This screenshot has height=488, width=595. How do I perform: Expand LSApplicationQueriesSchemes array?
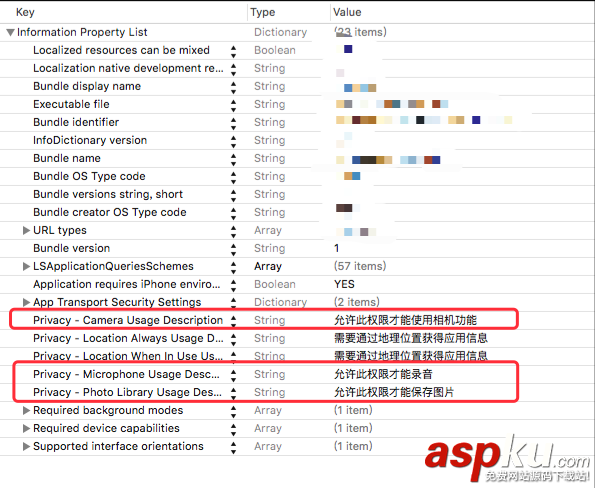point(26,266)
